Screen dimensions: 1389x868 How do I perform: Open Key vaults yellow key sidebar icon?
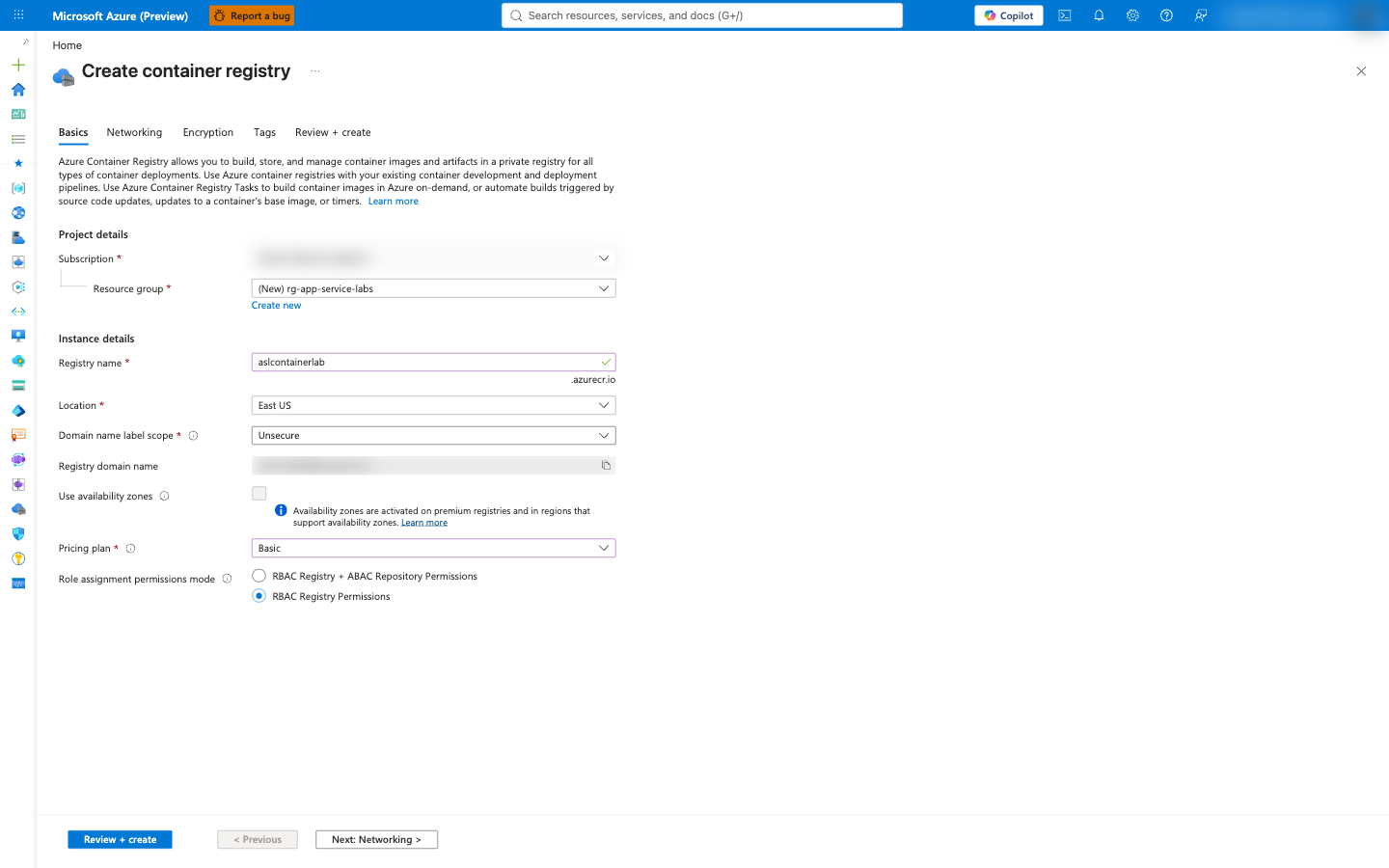pos(18,558)
